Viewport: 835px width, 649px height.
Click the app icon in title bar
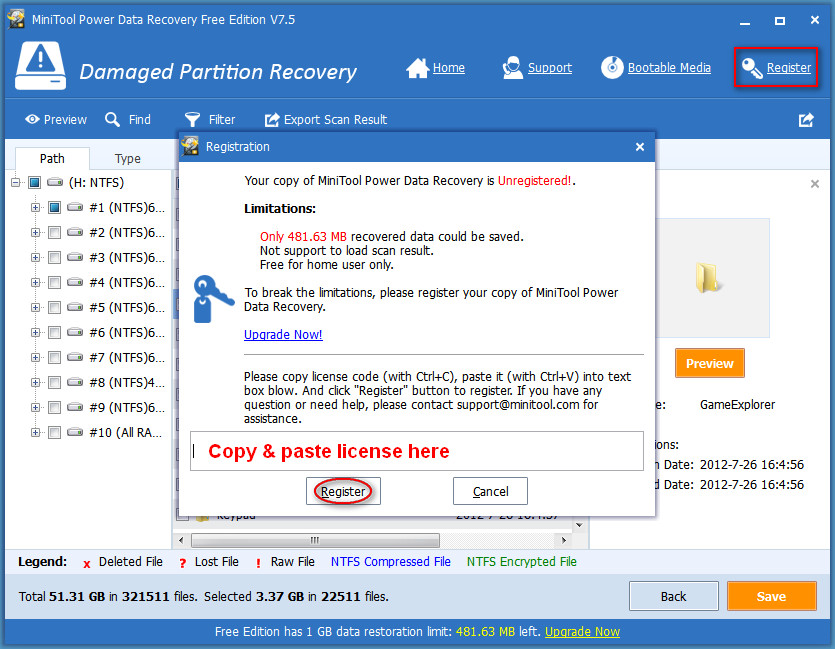point(16,19)
